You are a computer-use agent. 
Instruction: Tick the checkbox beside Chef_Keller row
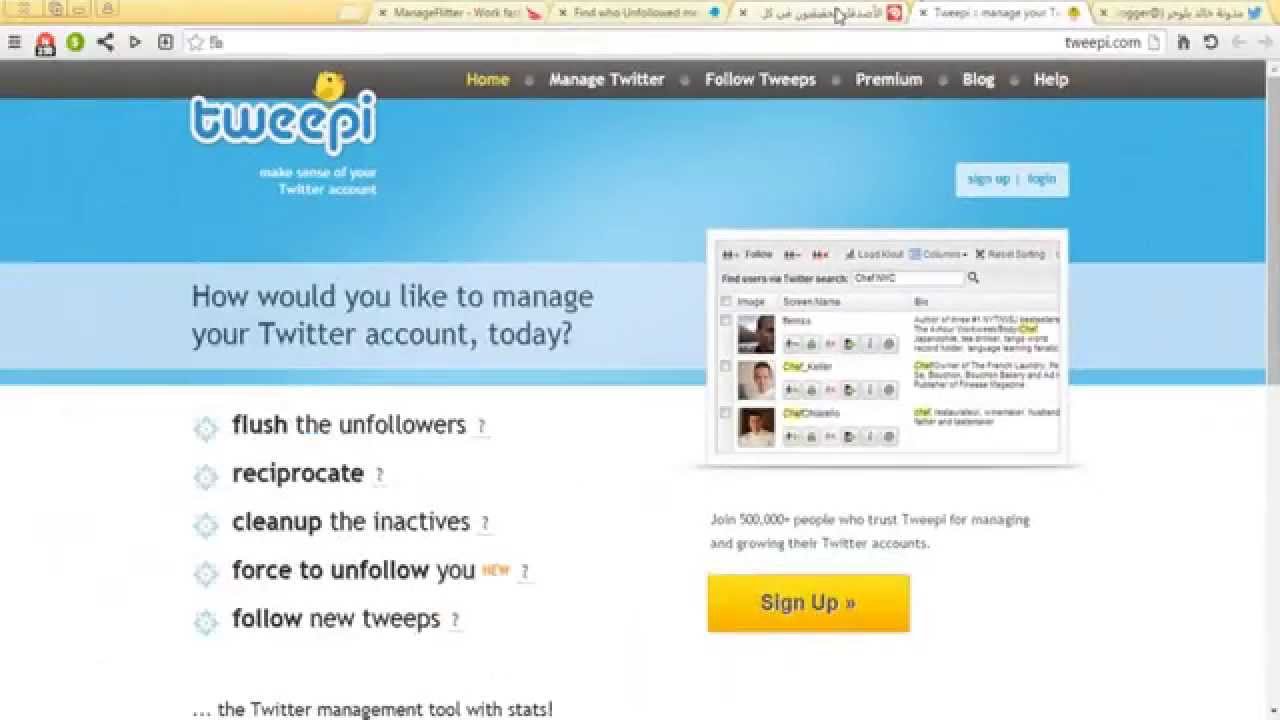tap(726, 367)
